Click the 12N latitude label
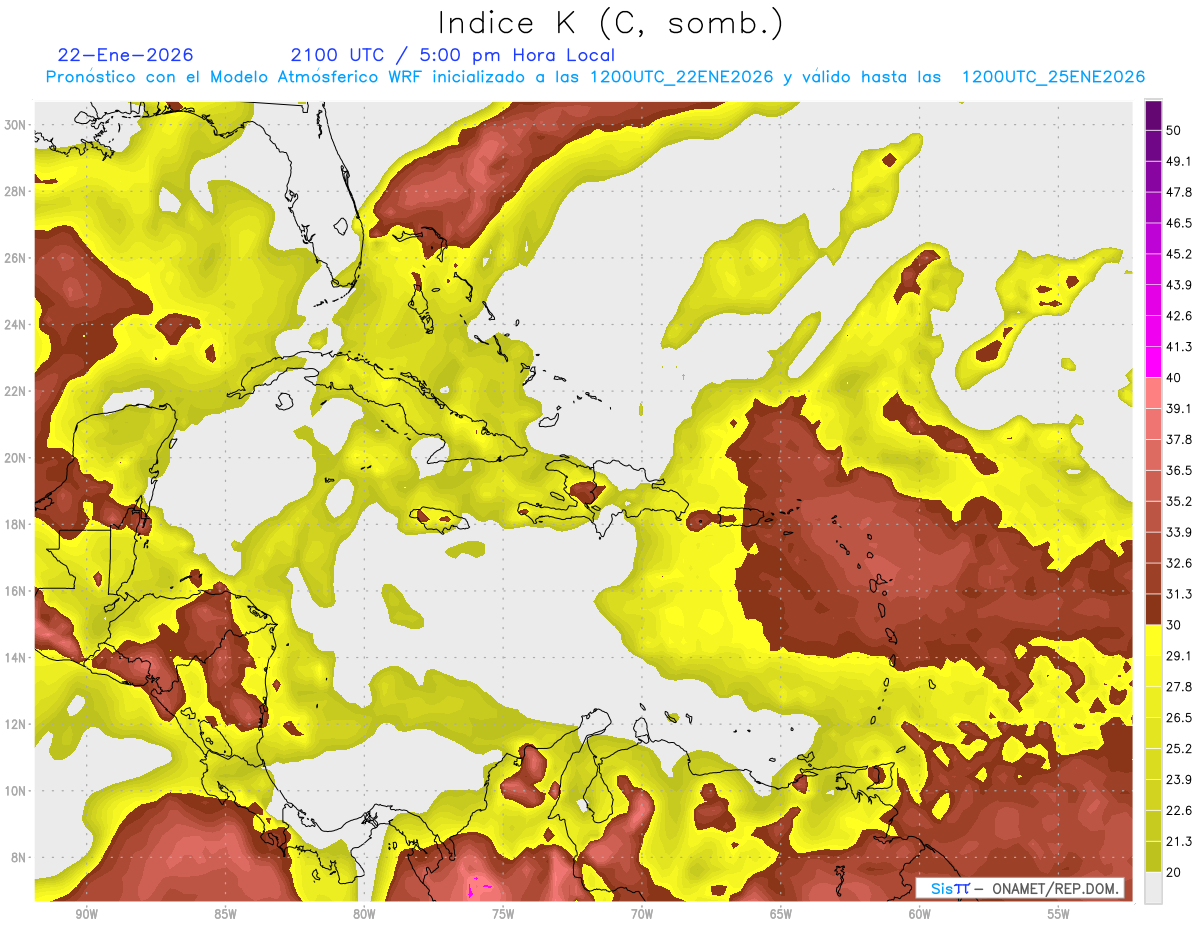1200x927 pixels. tap(15, 724)
